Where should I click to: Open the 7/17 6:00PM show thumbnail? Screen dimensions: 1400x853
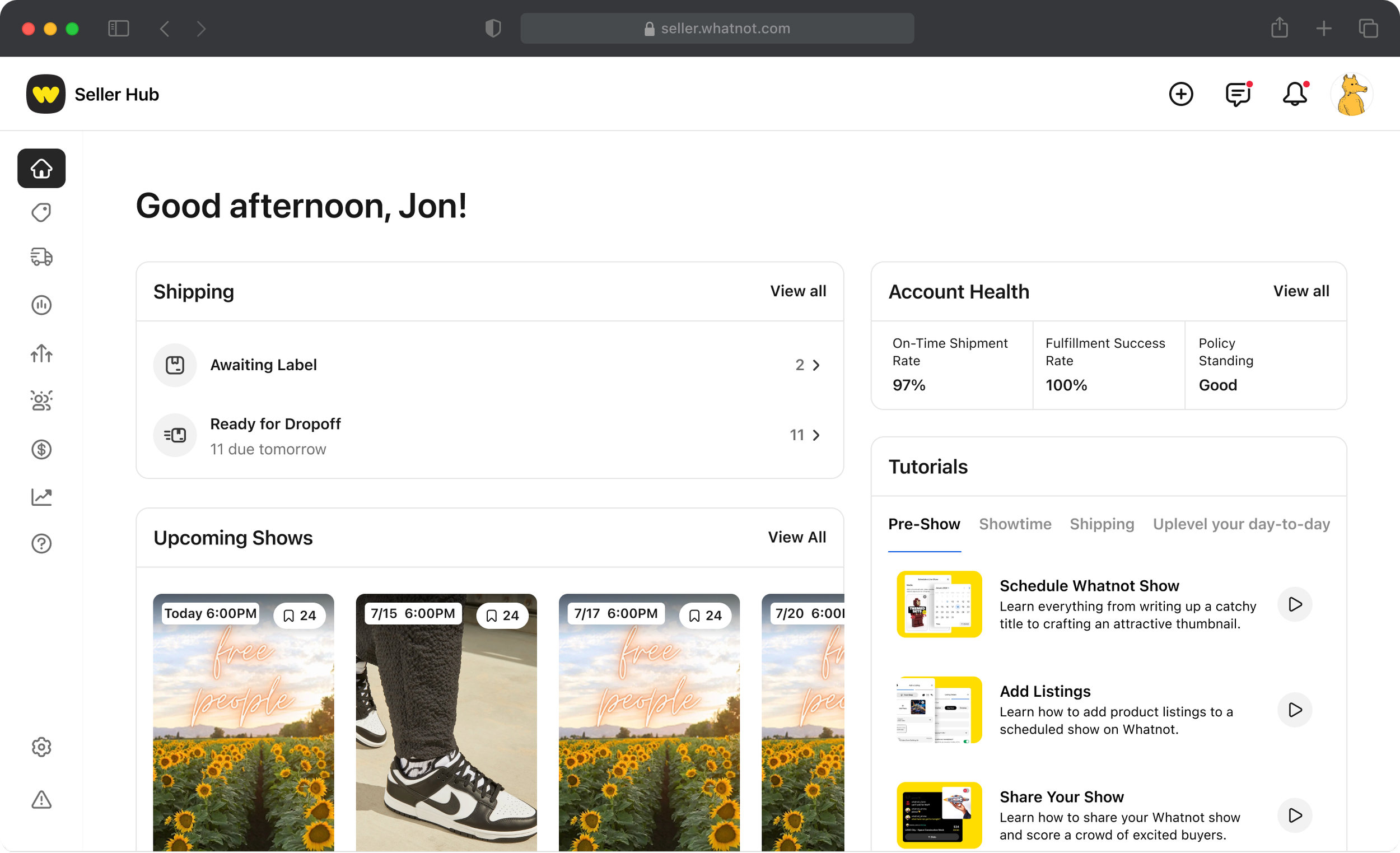[649, 723]
